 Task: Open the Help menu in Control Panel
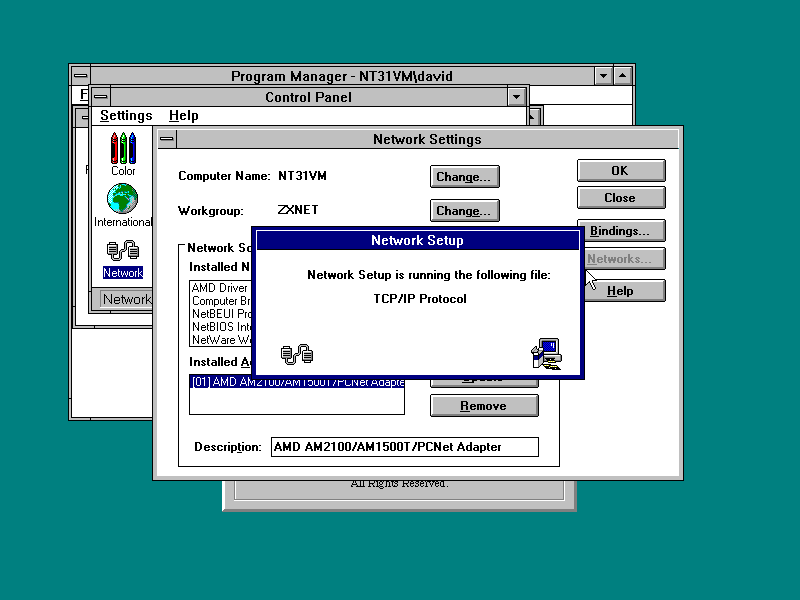(x=184, y=116)
